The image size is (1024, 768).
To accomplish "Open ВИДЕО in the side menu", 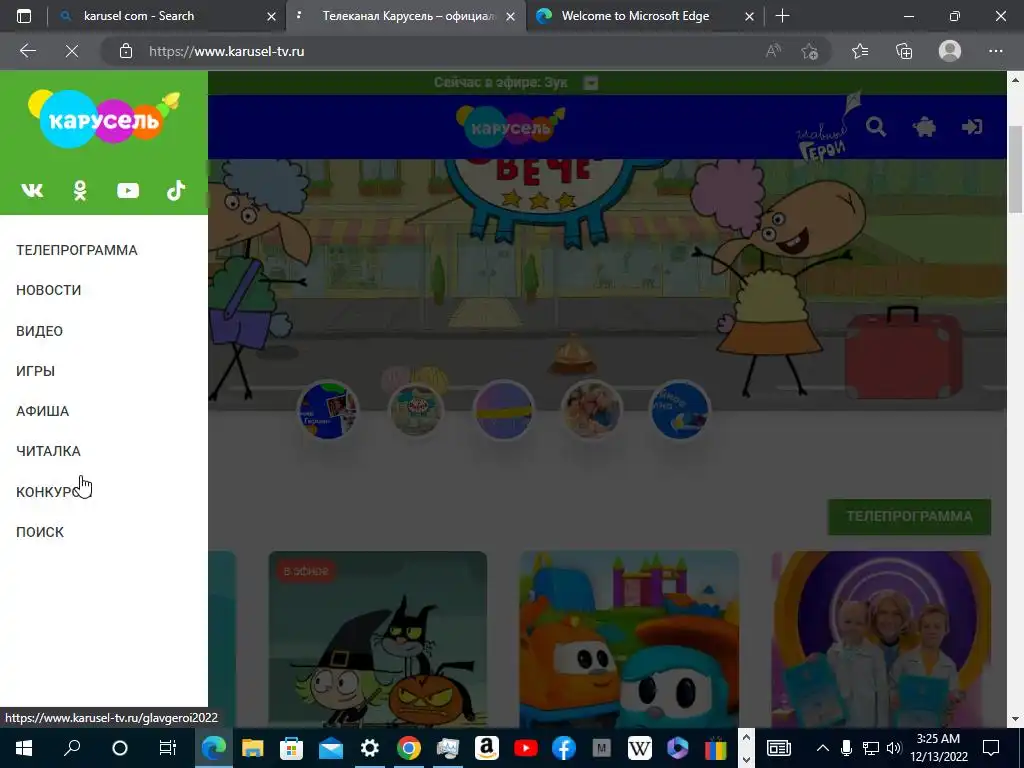I will 39,331.
